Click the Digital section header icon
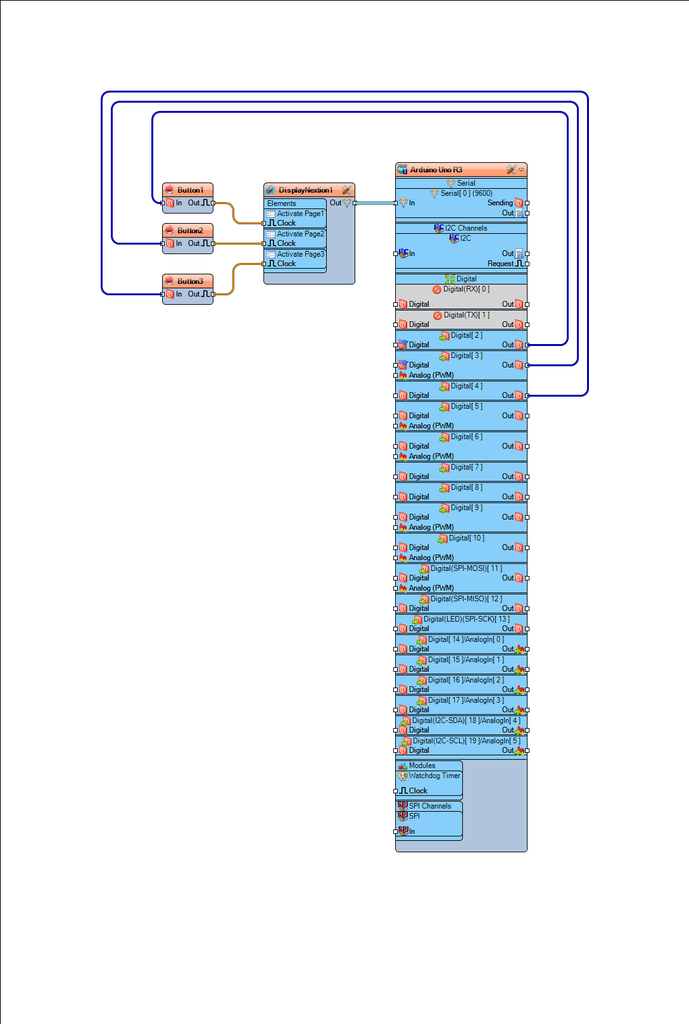Image resolution: width=689 pixels, height=1024 pixels. click(450, 279)
